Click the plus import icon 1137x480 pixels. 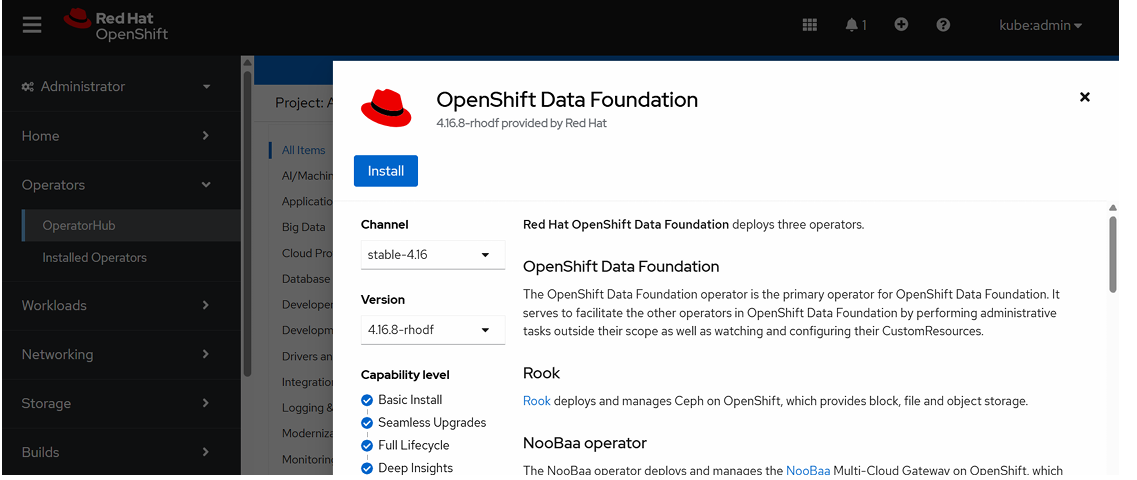point(901,25)
